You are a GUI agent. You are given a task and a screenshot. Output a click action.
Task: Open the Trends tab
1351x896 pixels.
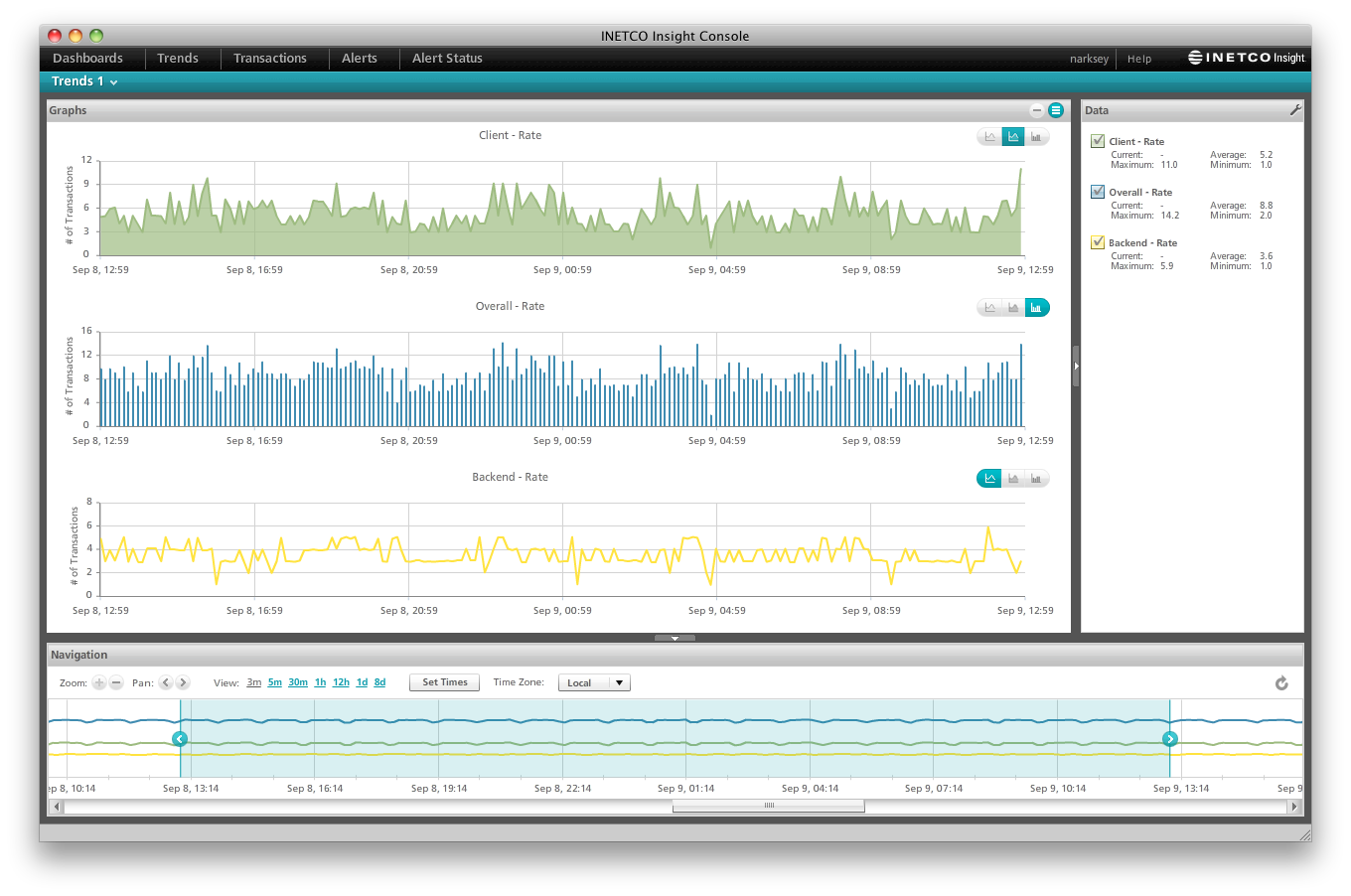[x=178, y=59]
